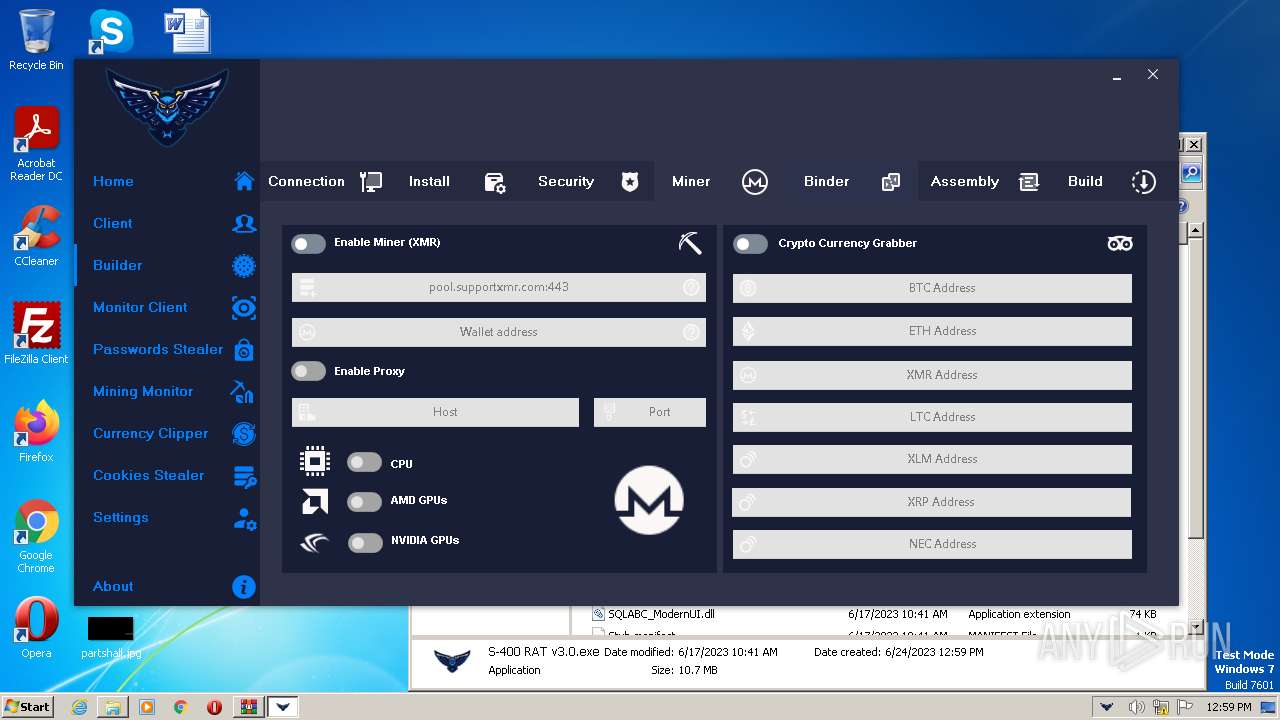1280x720 pixels.
Task: Click the owl-eyes icon in grabber panel
Action: (x=1120, y=243)
